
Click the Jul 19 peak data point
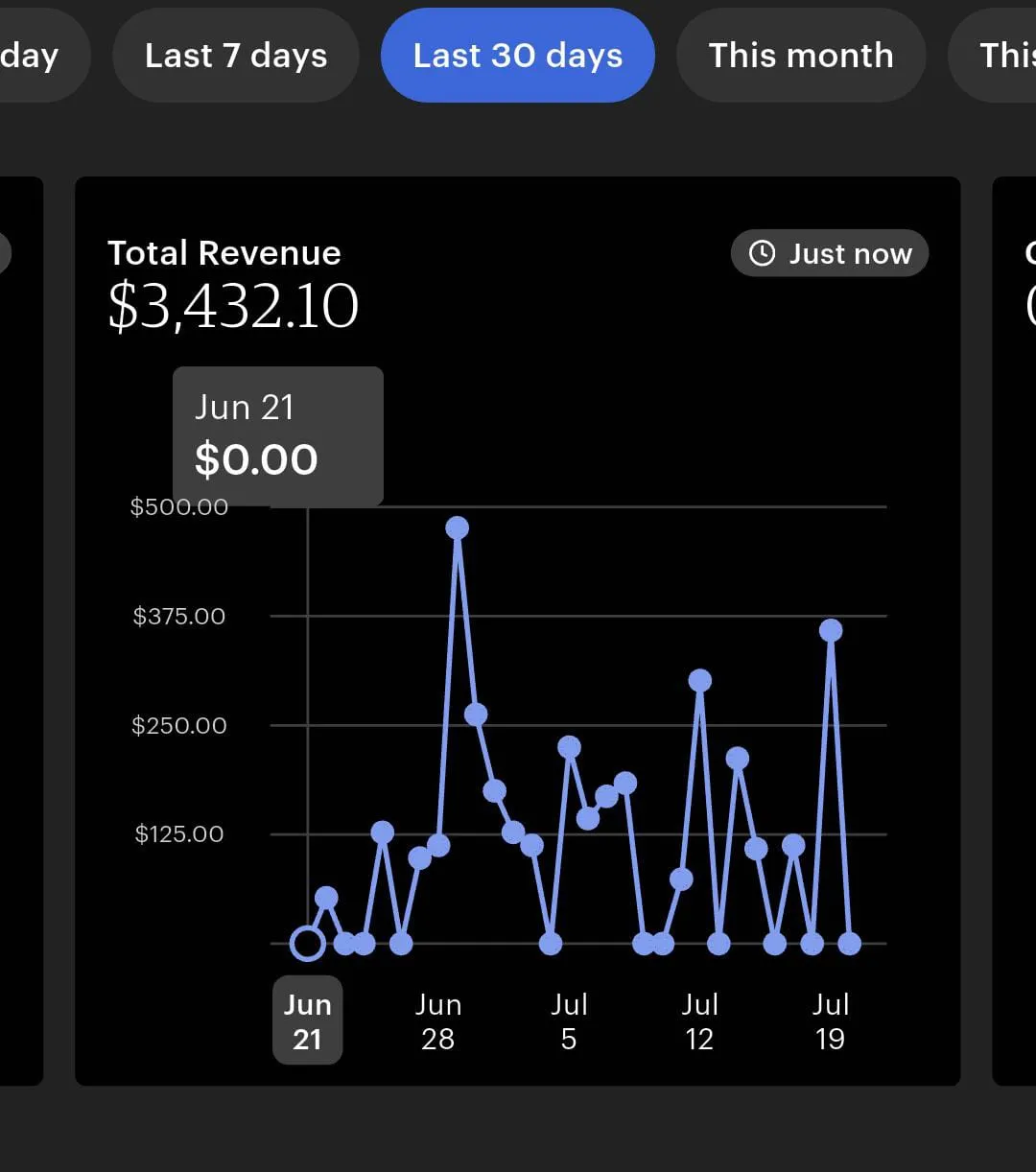click(x=831, y=630)
